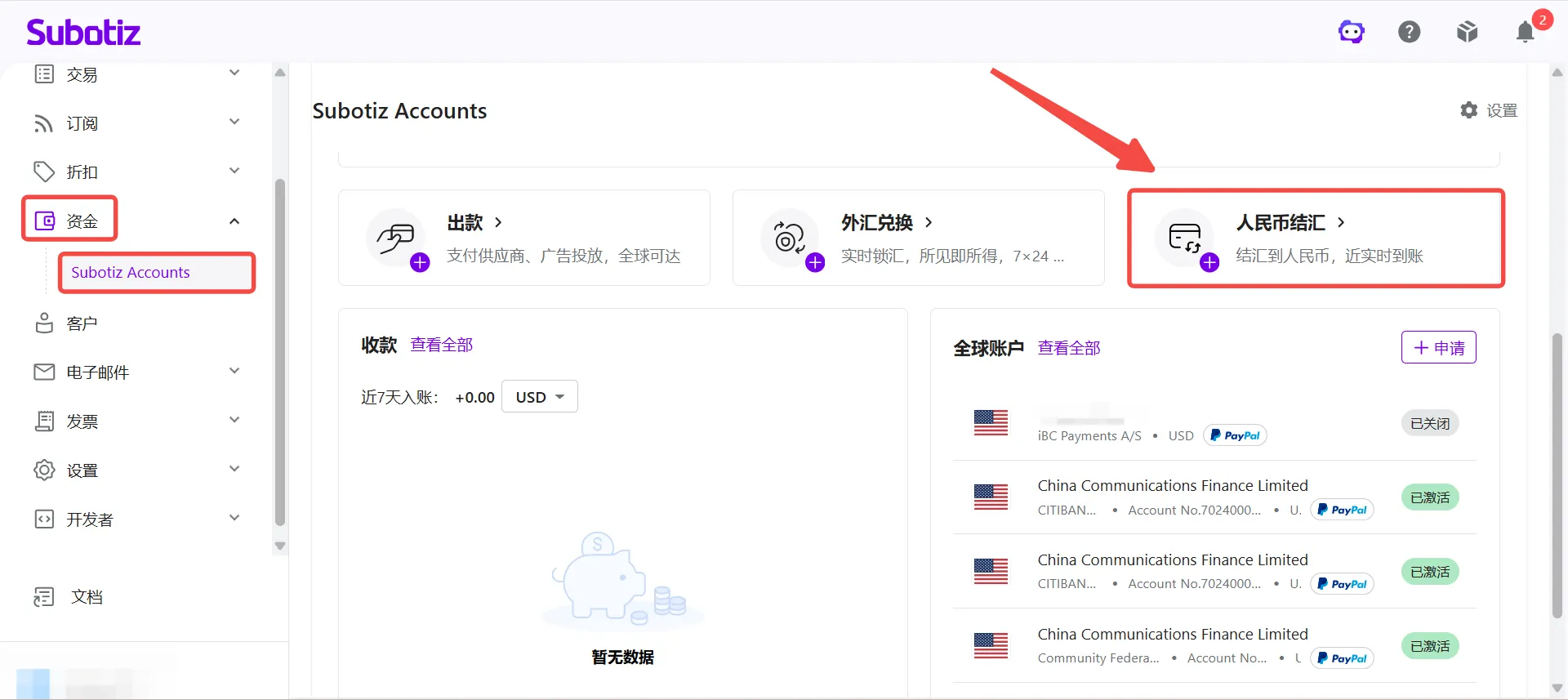Click the US flag on Community Federa... row
1568x700 pixels.
991,646
